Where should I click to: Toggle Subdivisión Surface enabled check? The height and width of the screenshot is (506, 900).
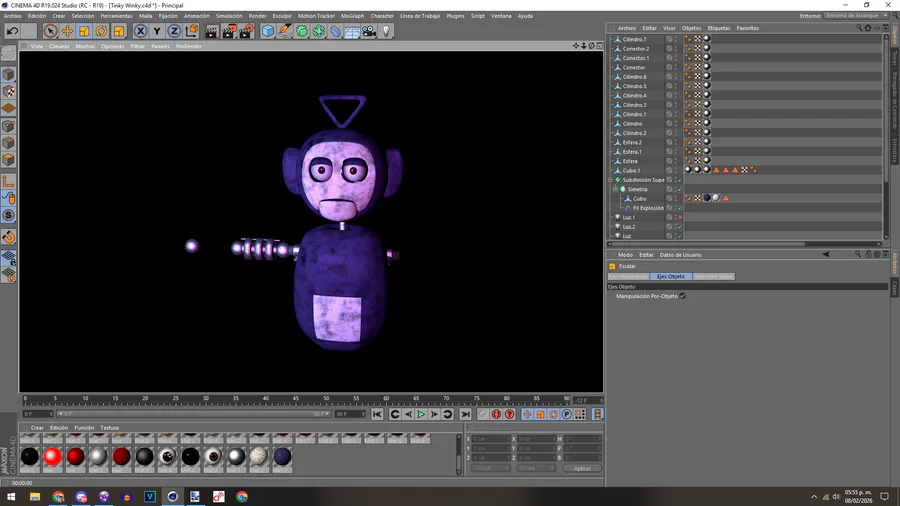tap(680, 180)
